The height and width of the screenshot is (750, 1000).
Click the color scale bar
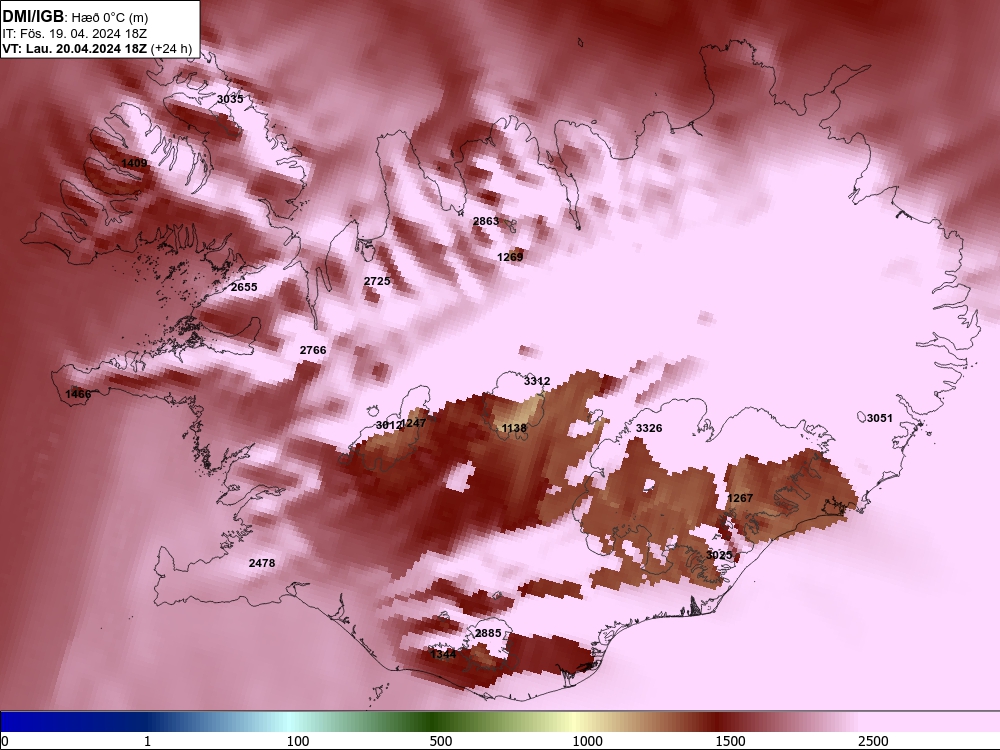coord(500,722)
